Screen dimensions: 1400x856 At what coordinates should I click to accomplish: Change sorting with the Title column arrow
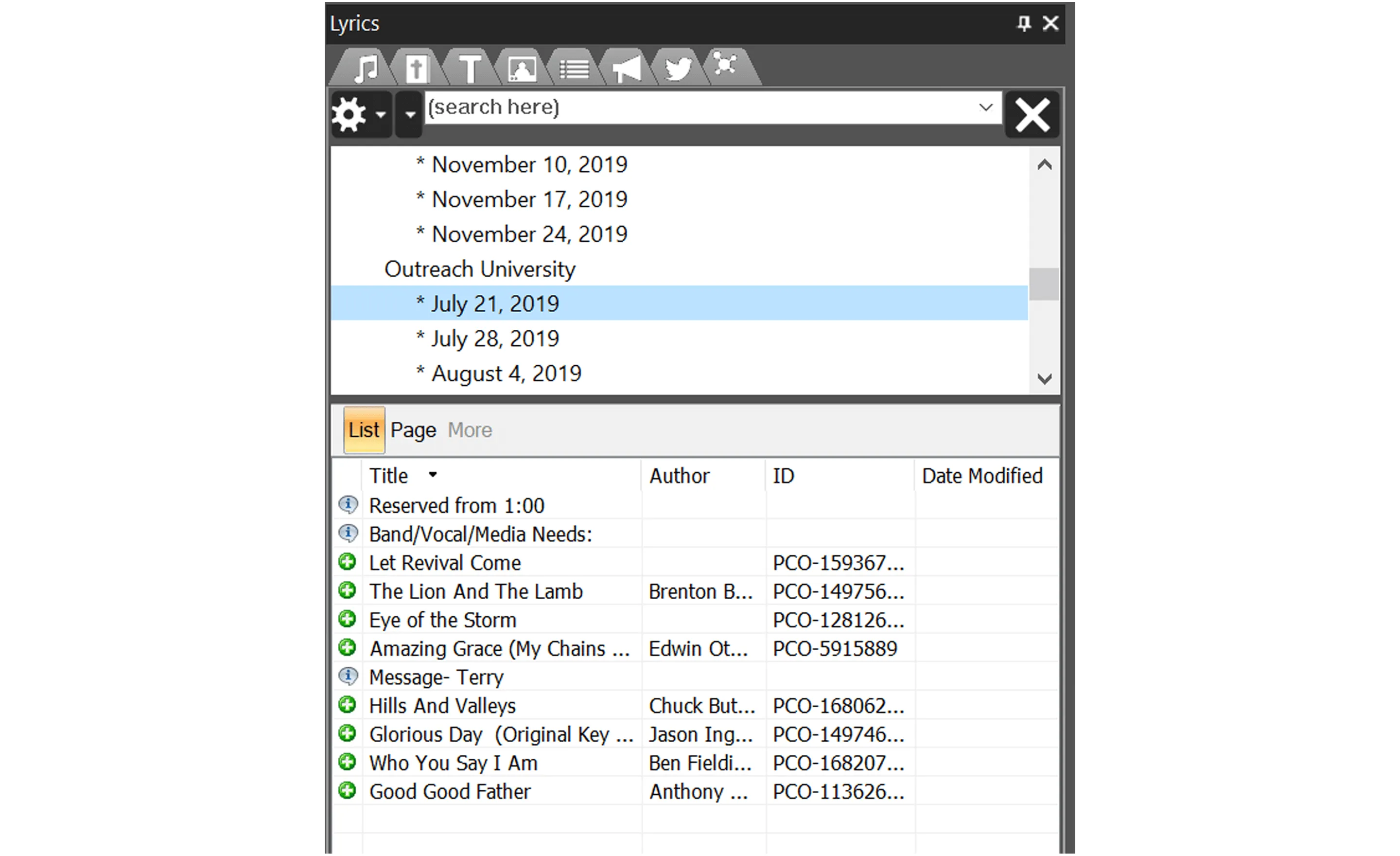click(x=433, y=475)
